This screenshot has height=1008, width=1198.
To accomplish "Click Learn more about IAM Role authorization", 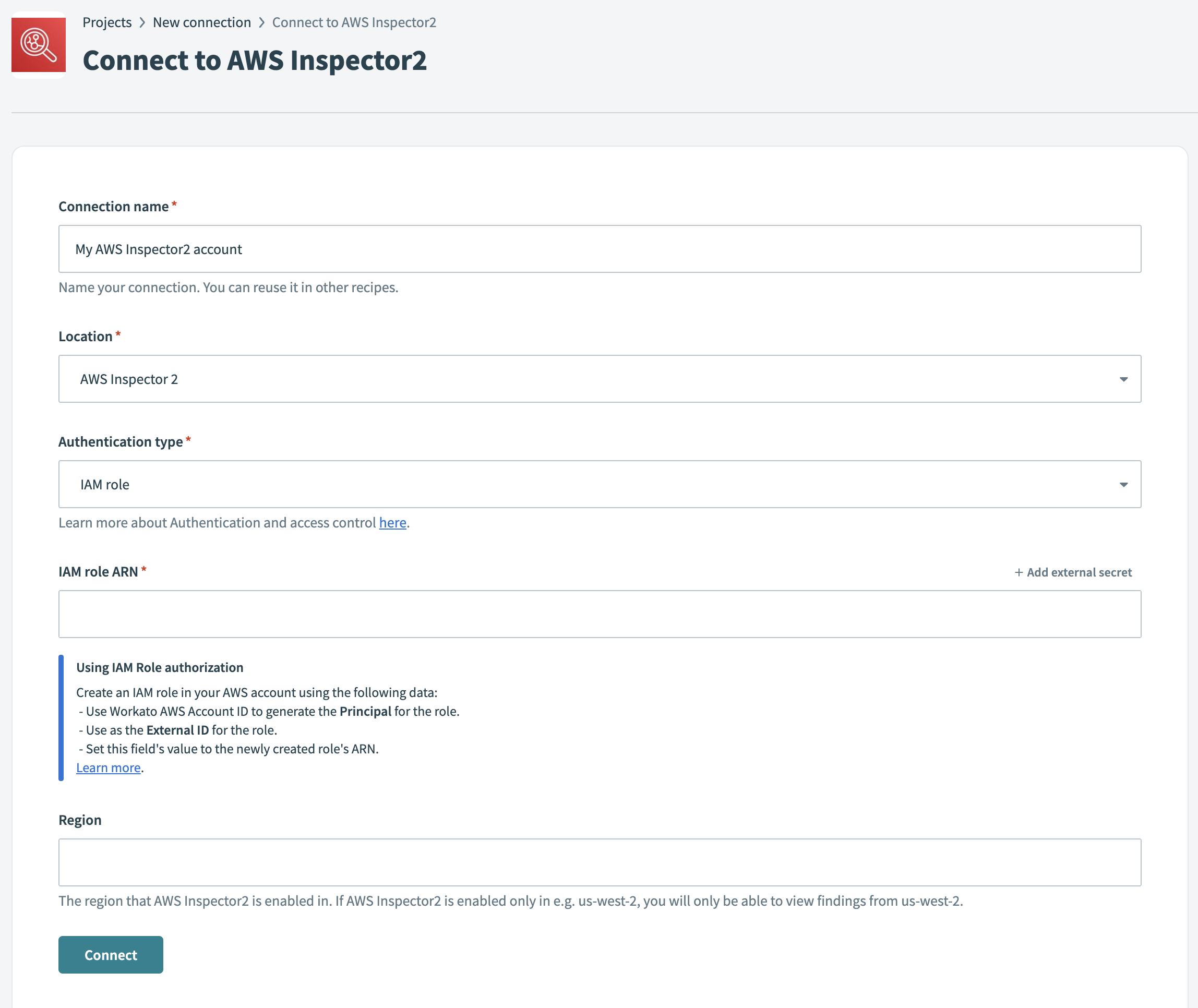I will 108,767.
